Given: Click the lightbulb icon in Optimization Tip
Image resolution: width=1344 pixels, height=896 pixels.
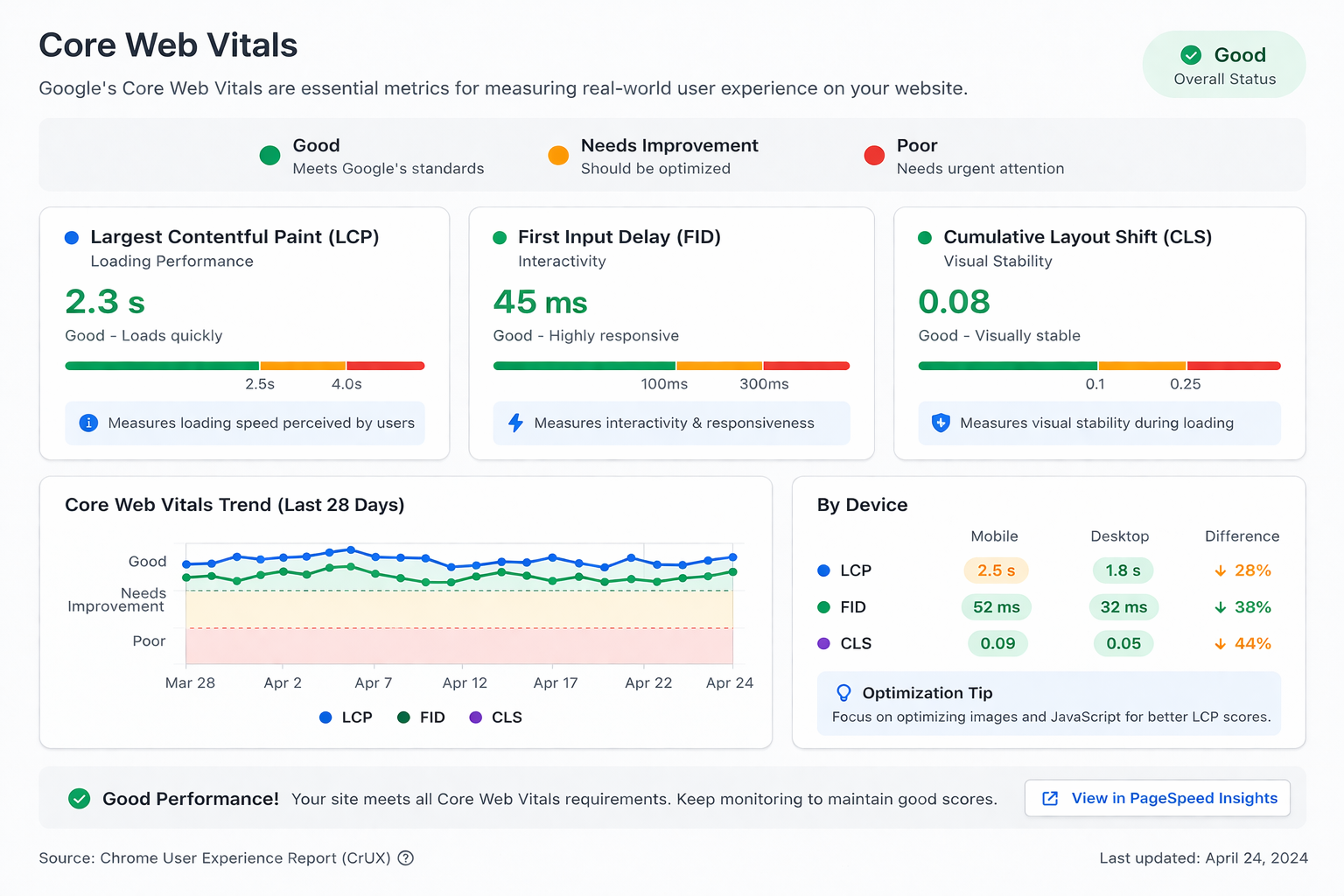Looking at the screenshot, I should [x=843, y=692].
